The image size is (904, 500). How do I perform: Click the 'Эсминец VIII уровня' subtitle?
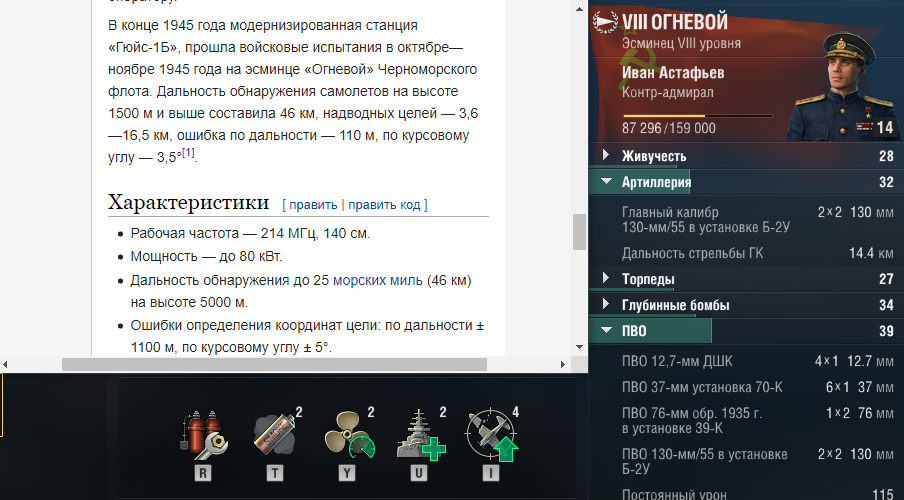pos(681,43)
